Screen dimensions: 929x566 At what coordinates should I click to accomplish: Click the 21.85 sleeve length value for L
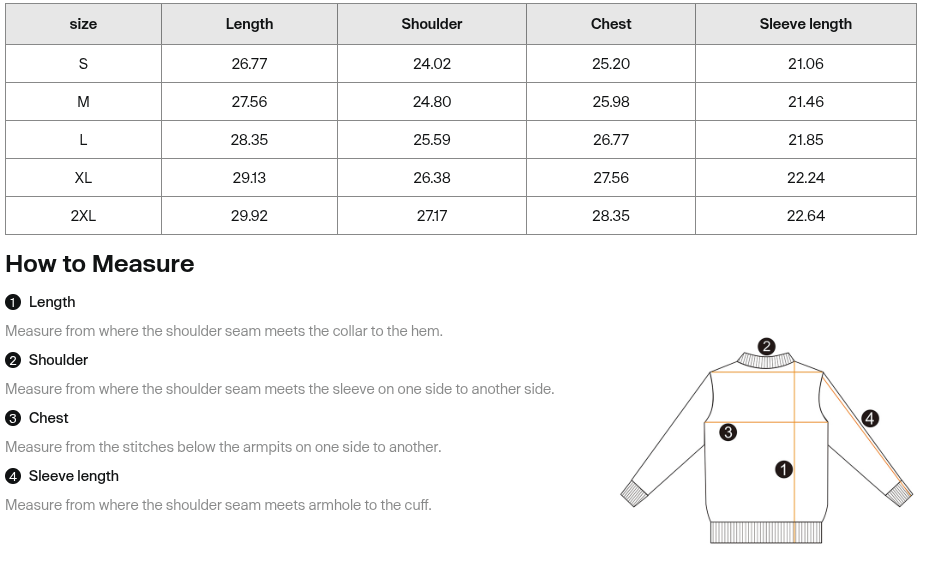[806, 140]
